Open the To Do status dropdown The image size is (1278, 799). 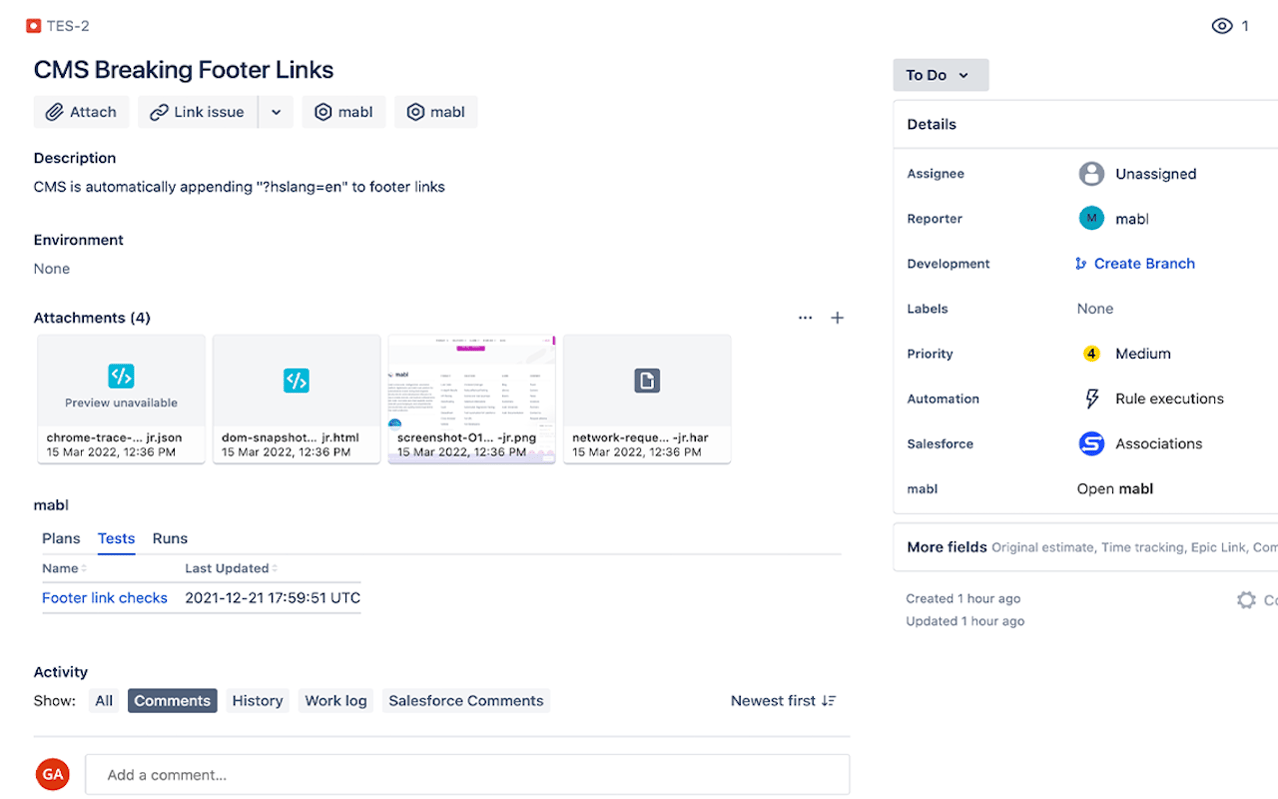940,75
